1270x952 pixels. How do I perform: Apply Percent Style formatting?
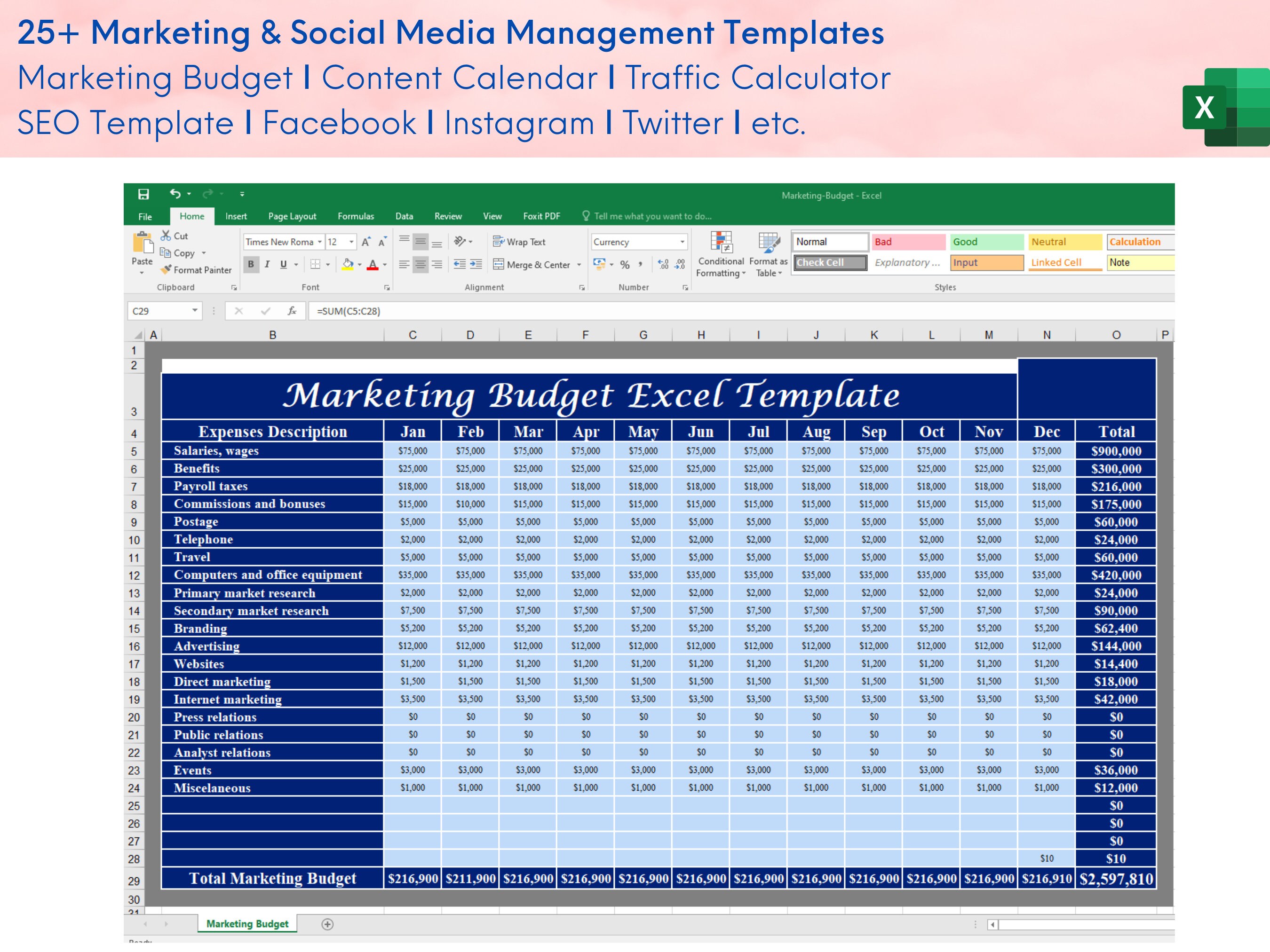pos(624,265)
